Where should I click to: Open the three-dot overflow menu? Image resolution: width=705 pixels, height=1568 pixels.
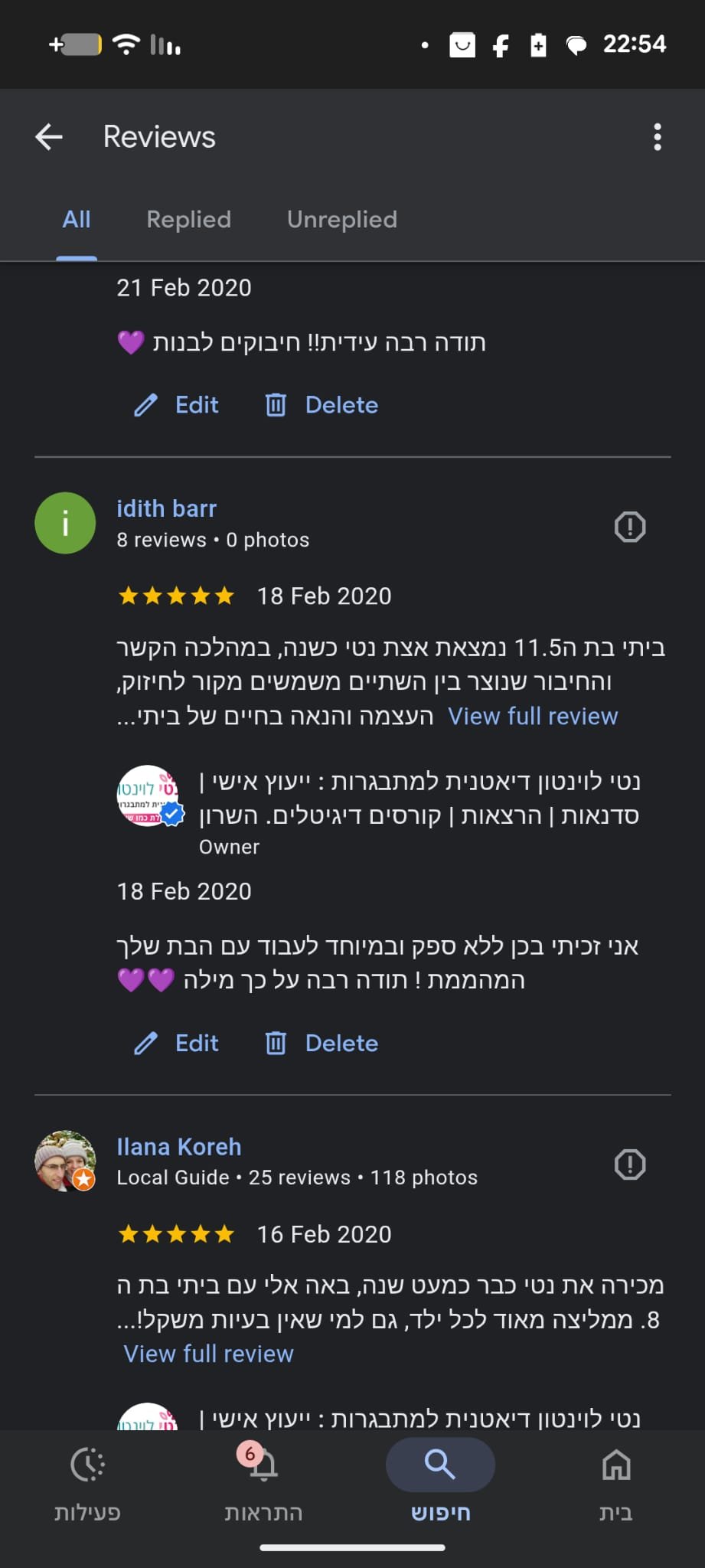(x=657, y=137)
